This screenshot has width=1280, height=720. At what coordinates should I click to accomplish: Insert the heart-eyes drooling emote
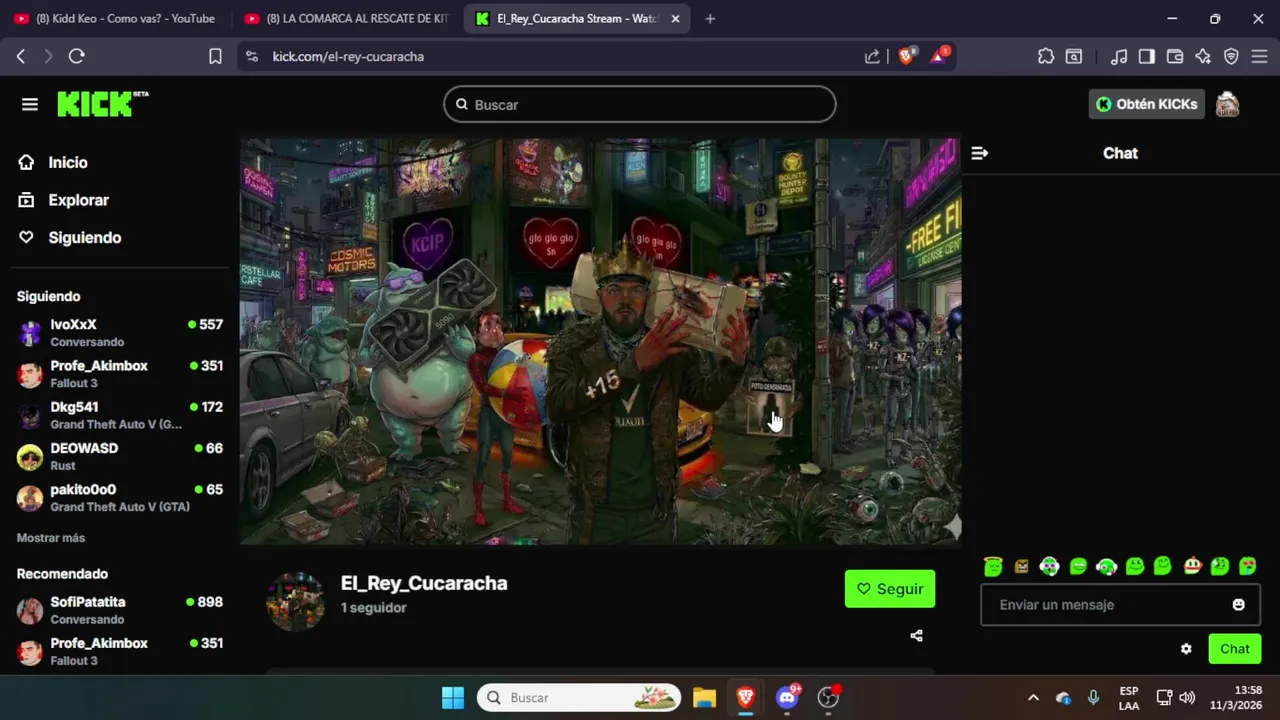(1248, 566)
